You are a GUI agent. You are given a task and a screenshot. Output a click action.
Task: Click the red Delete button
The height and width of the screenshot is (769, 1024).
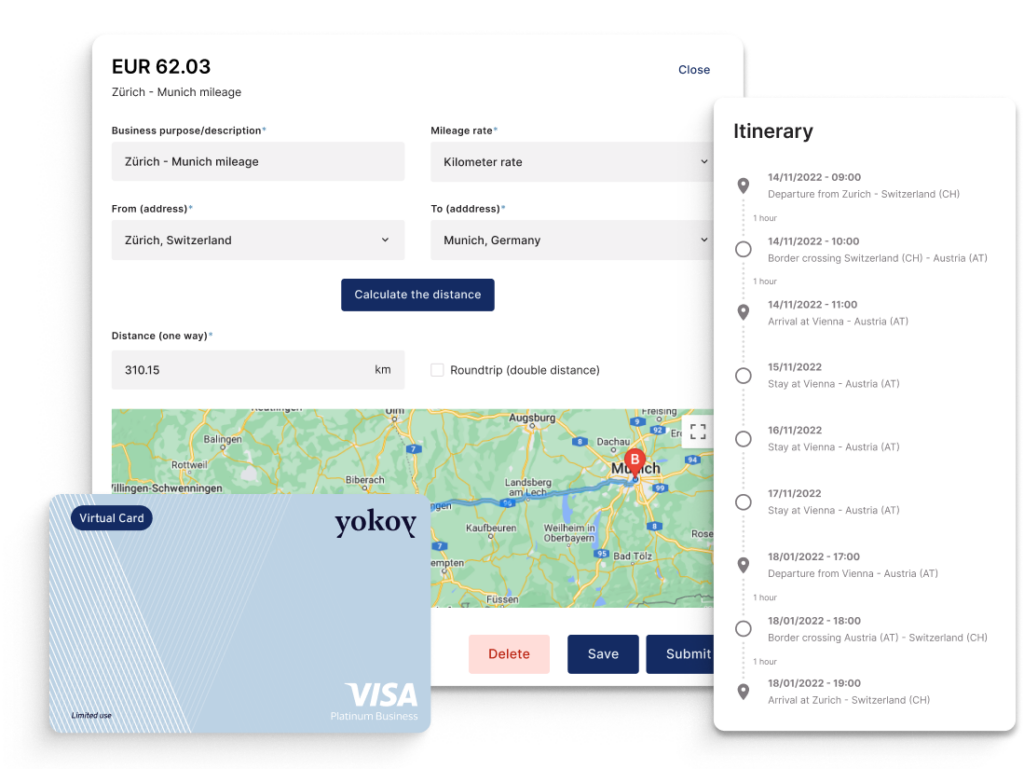[x=509, y=654]
